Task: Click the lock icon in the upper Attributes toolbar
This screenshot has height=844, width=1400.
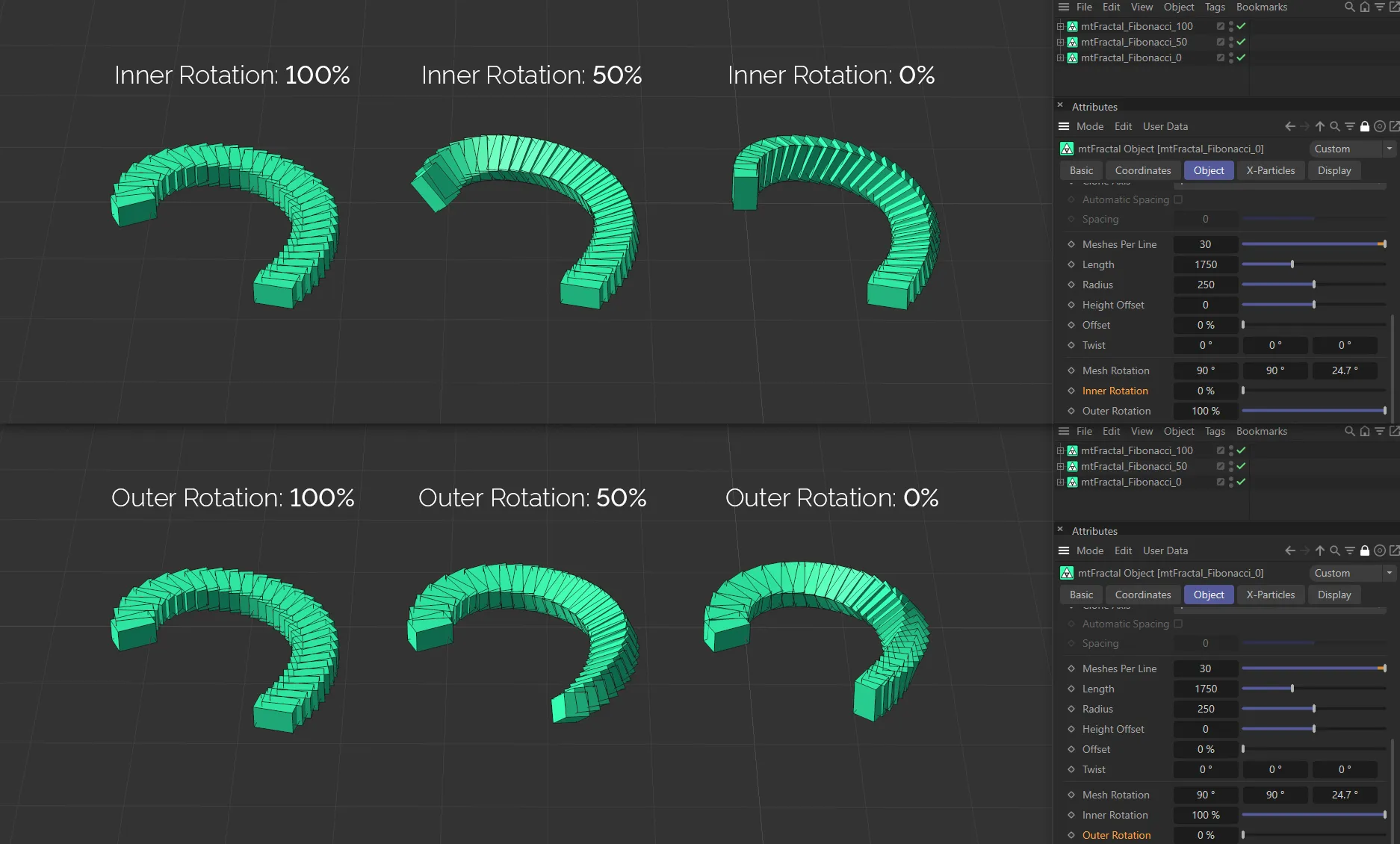Action: pyautogui.click(x=1364, y=126)
